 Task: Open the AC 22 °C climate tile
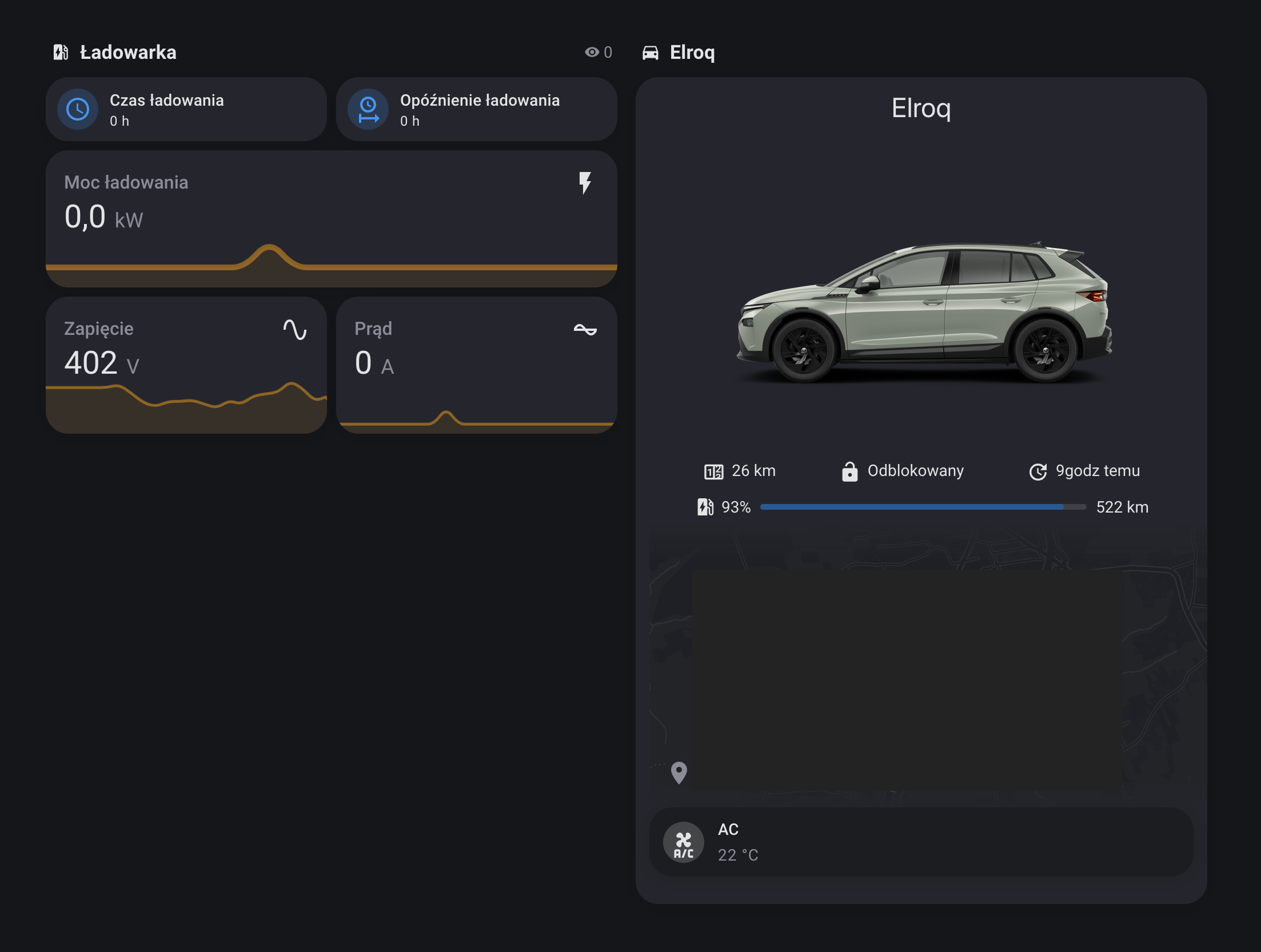[921, 842]
